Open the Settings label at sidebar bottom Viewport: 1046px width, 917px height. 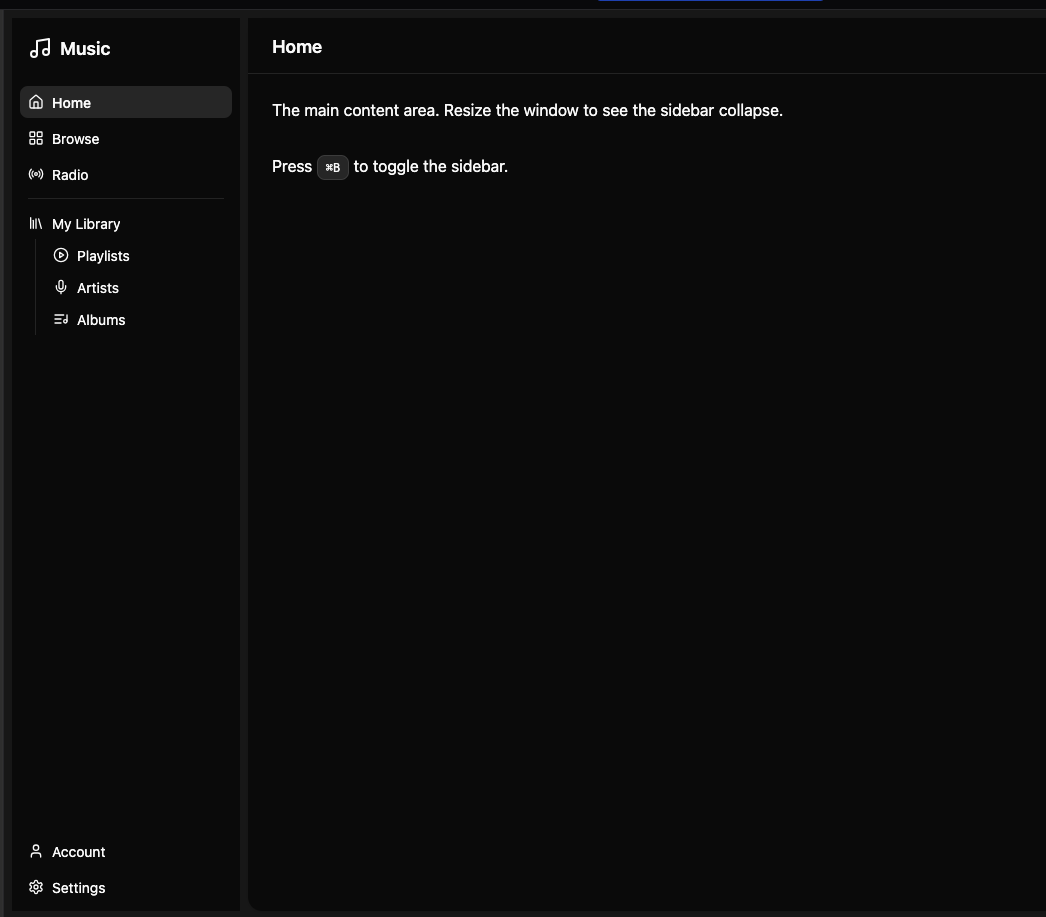click(x=79, y=888)
